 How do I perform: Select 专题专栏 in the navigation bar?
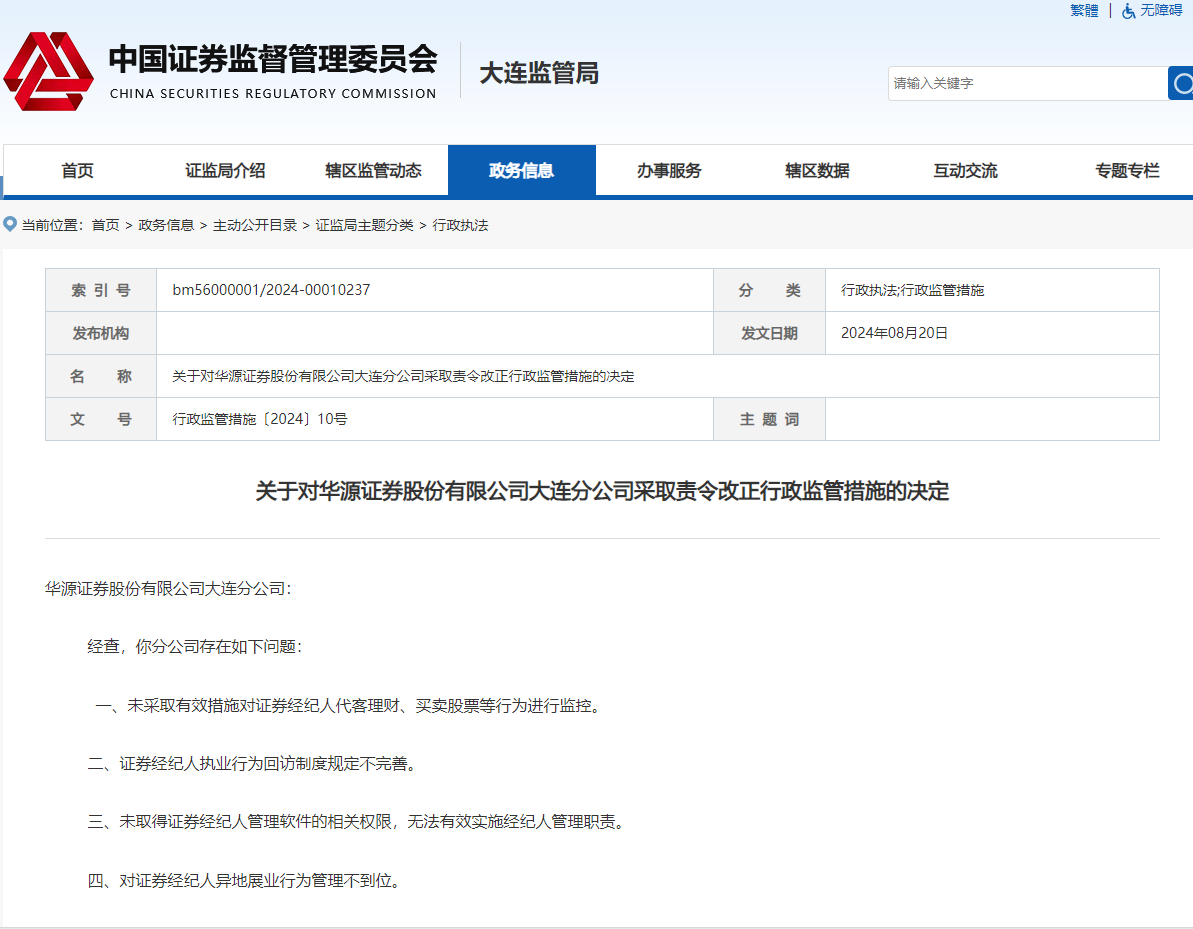[x=1127, y=170]
